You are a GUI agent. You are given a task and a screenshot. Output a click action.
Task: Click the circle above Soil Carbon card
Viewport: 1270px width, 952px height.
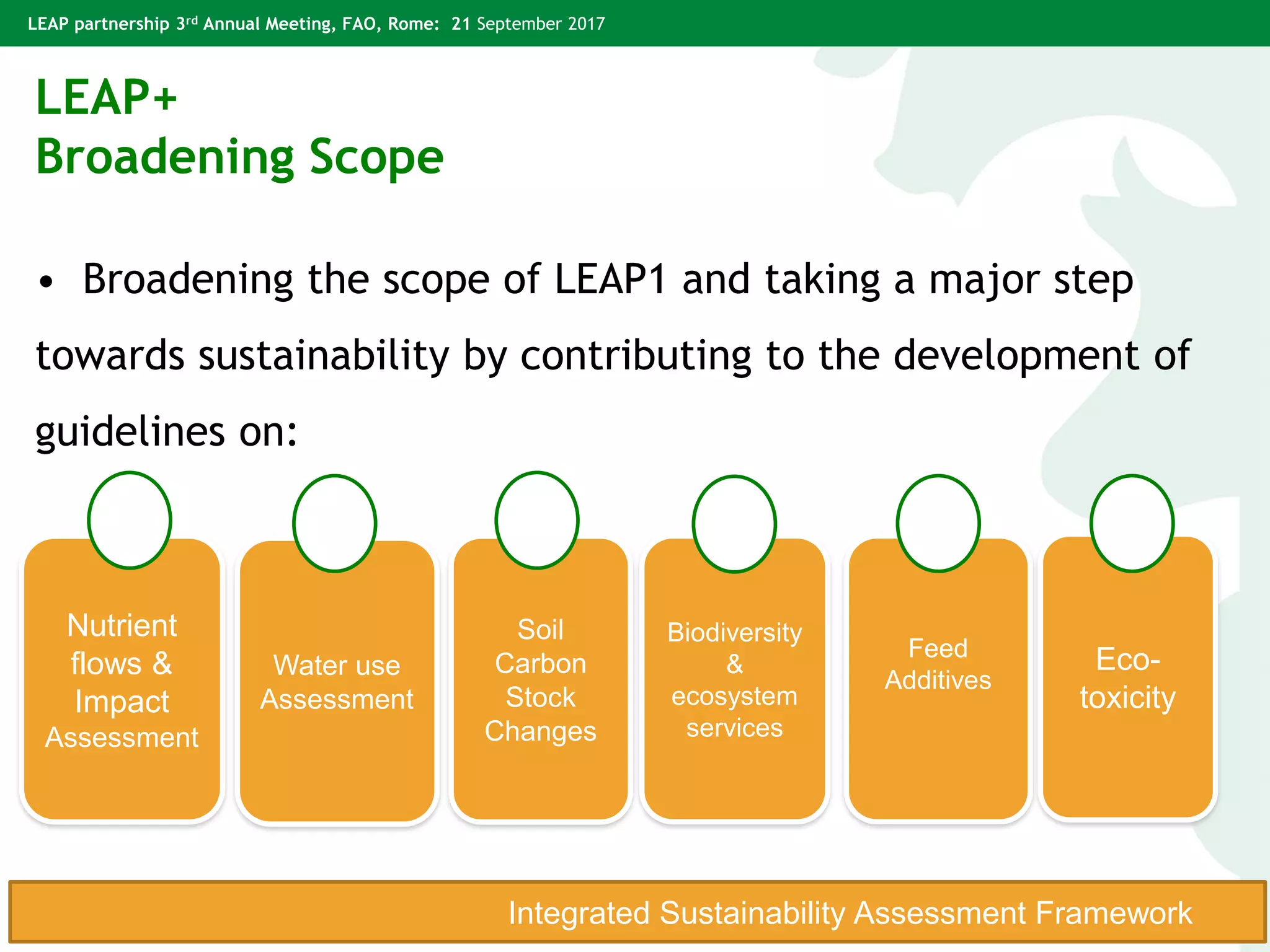(537, 521)
